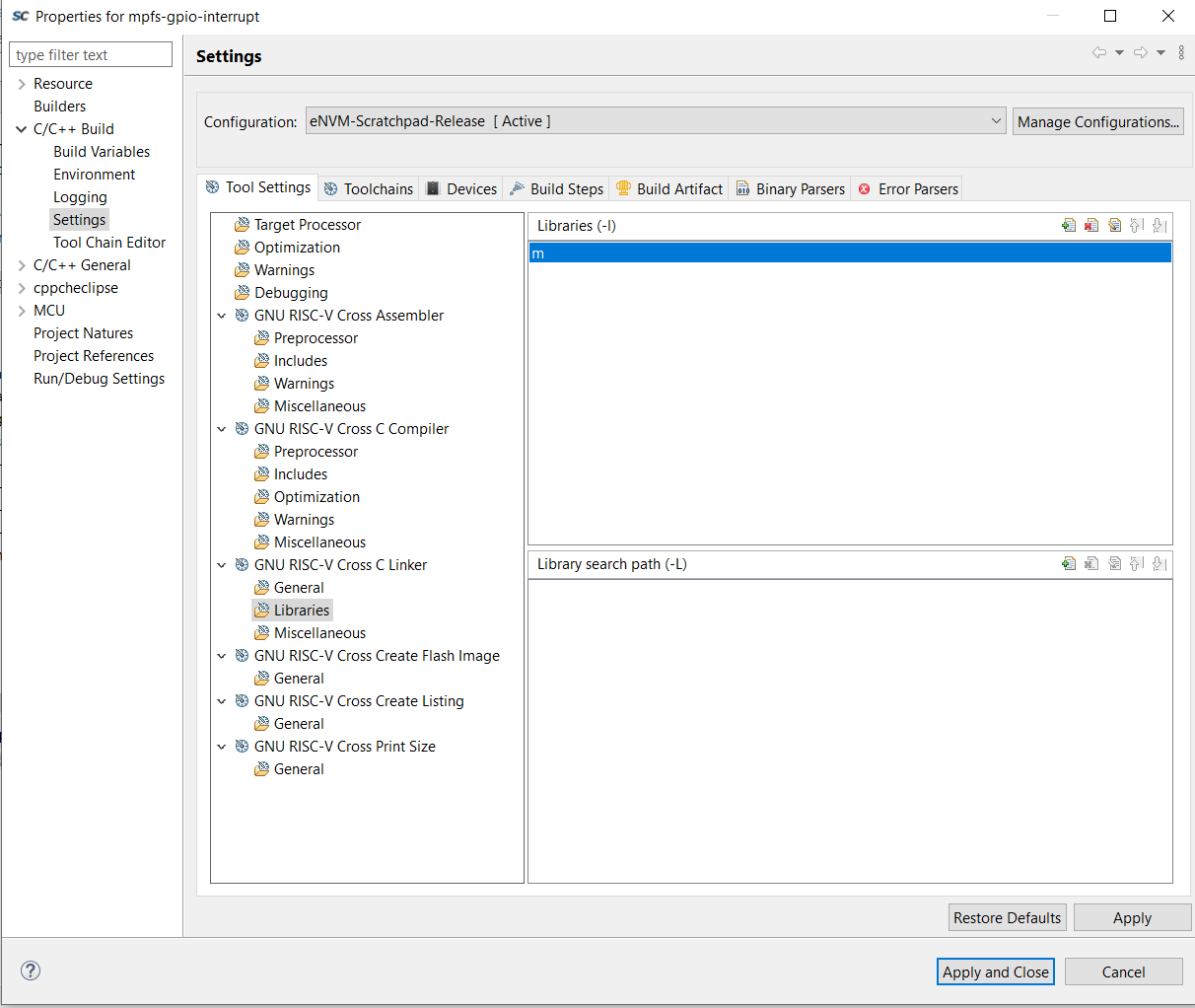The height and width of the screenshot is (1008, 1195).
Task: Expand the MCU tree node
Action: pos(22,311)
